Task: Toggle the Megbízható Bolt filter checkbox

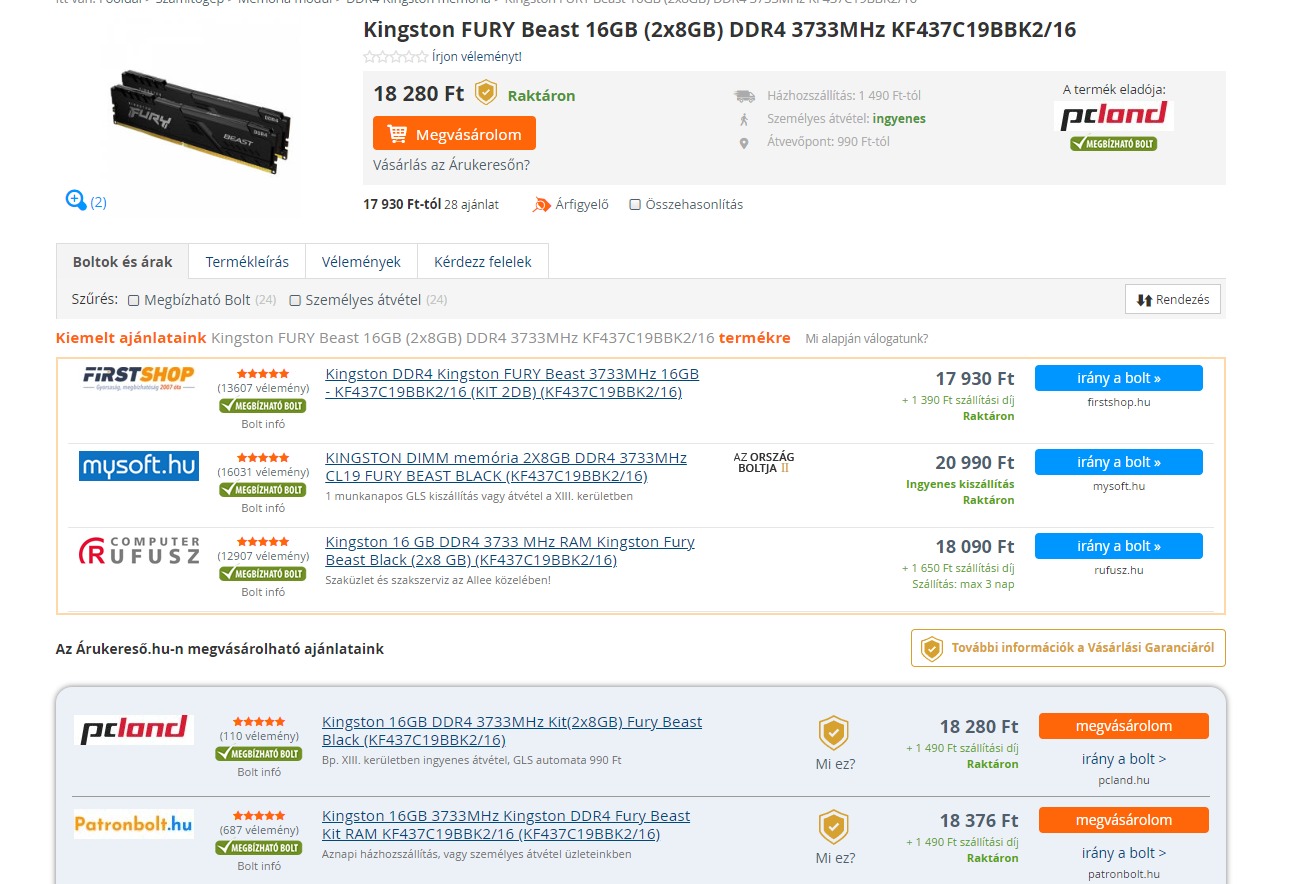Action: [134, 300]
